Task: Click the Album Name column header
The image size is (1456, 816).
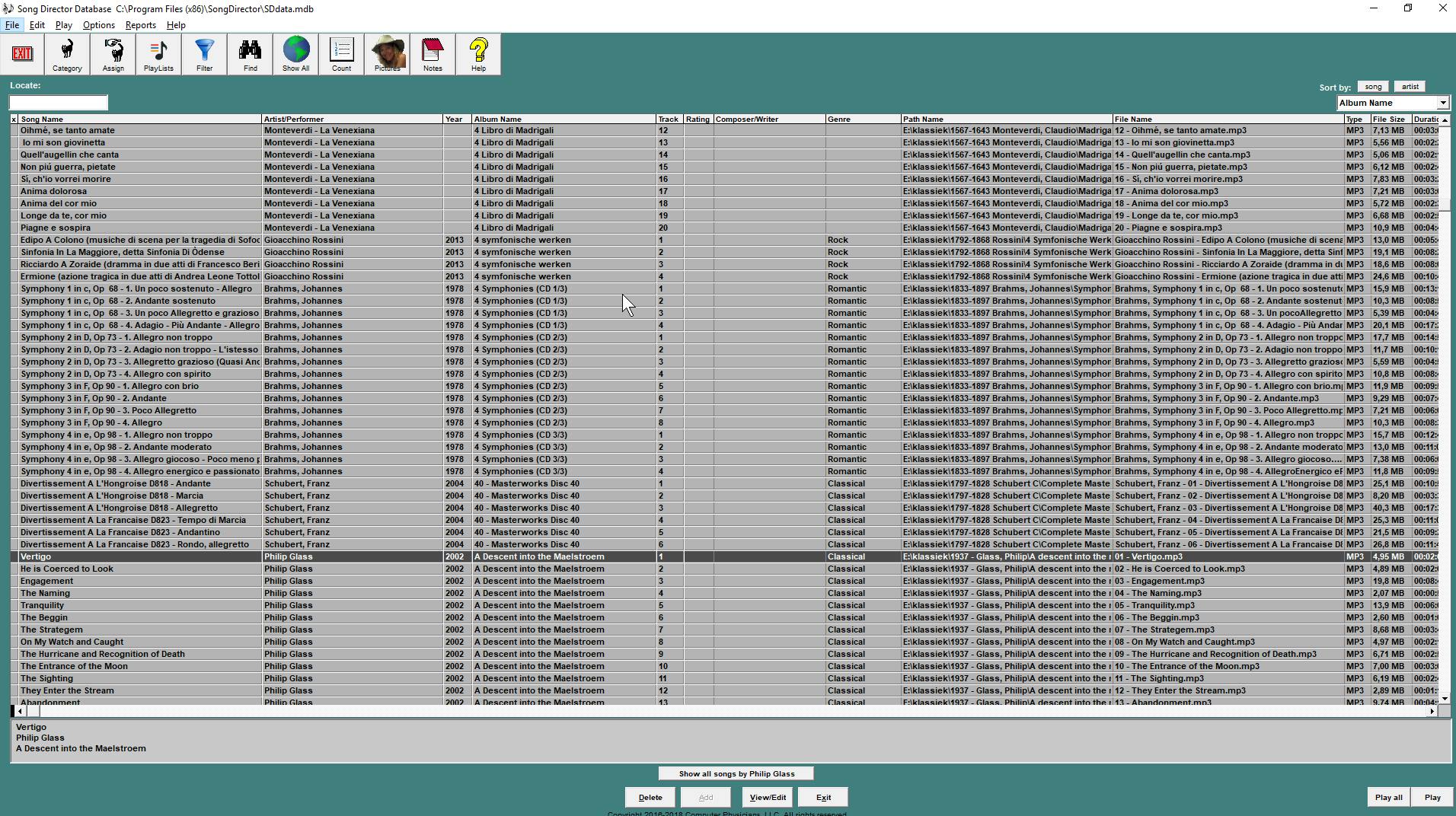Action: click(564, 120)
